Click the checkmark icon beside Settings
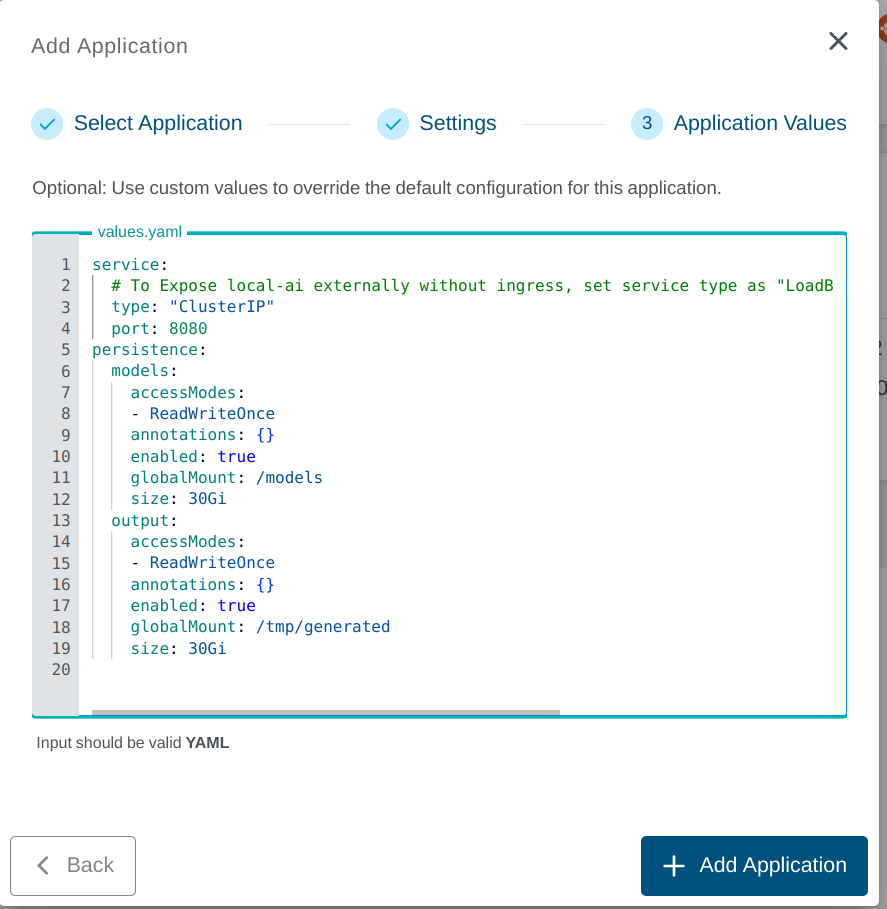Viewport: 887px width, 909px height. (x=392, y=123)
